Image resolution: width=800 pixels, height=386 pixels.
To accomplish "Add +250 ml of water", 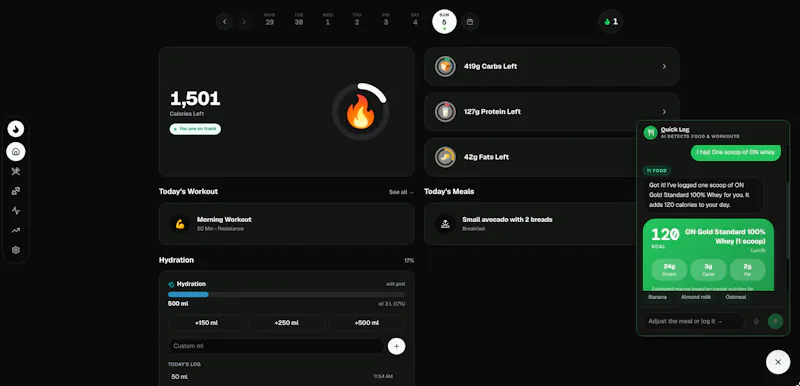I will pyautogui.click(x=286, y=323).
